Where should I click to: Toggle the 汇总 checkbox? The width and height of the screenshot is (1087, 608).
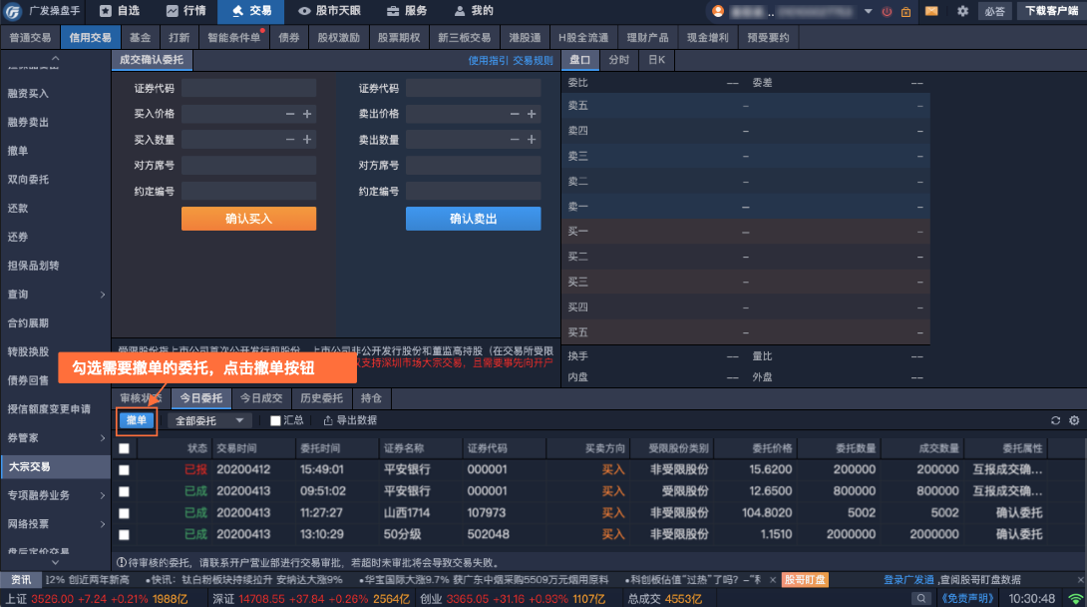(275, 420)
